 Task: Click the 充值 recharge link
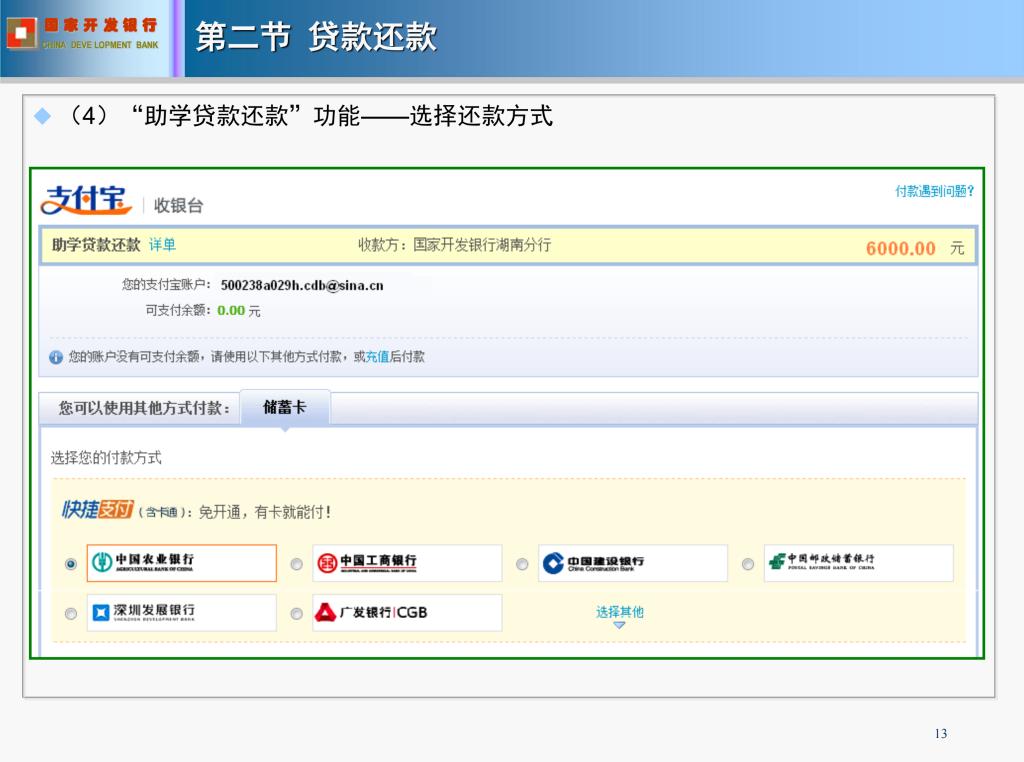377,356
